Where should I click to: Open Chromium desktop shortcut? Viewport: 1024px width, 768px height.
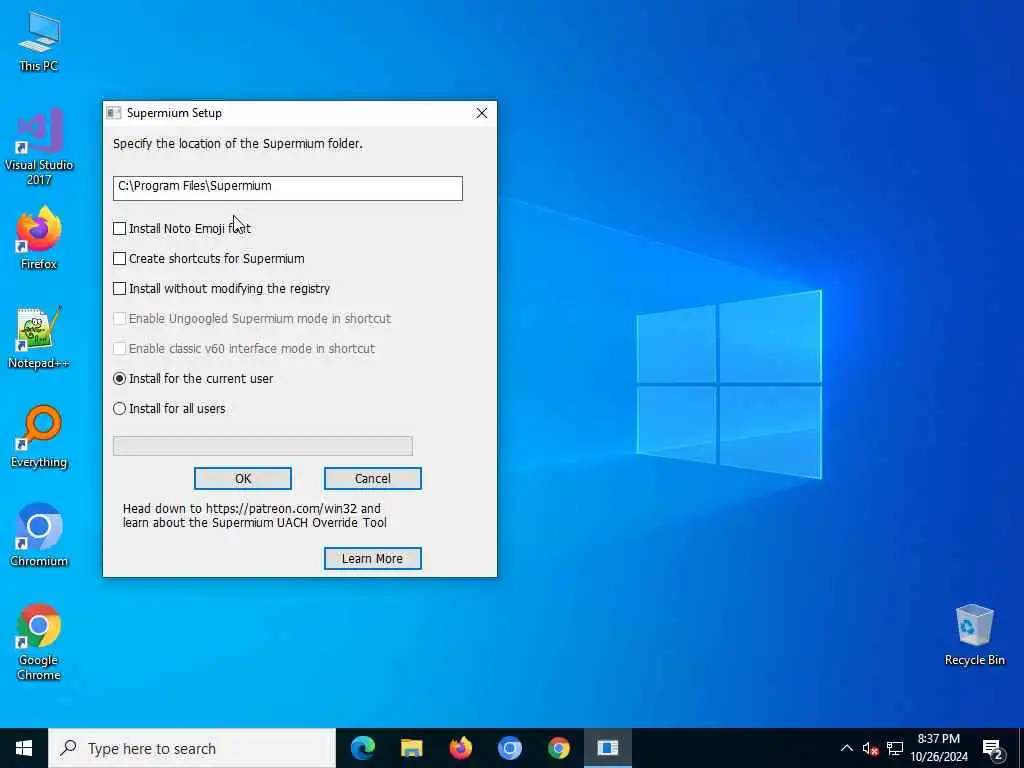point(39,536)
